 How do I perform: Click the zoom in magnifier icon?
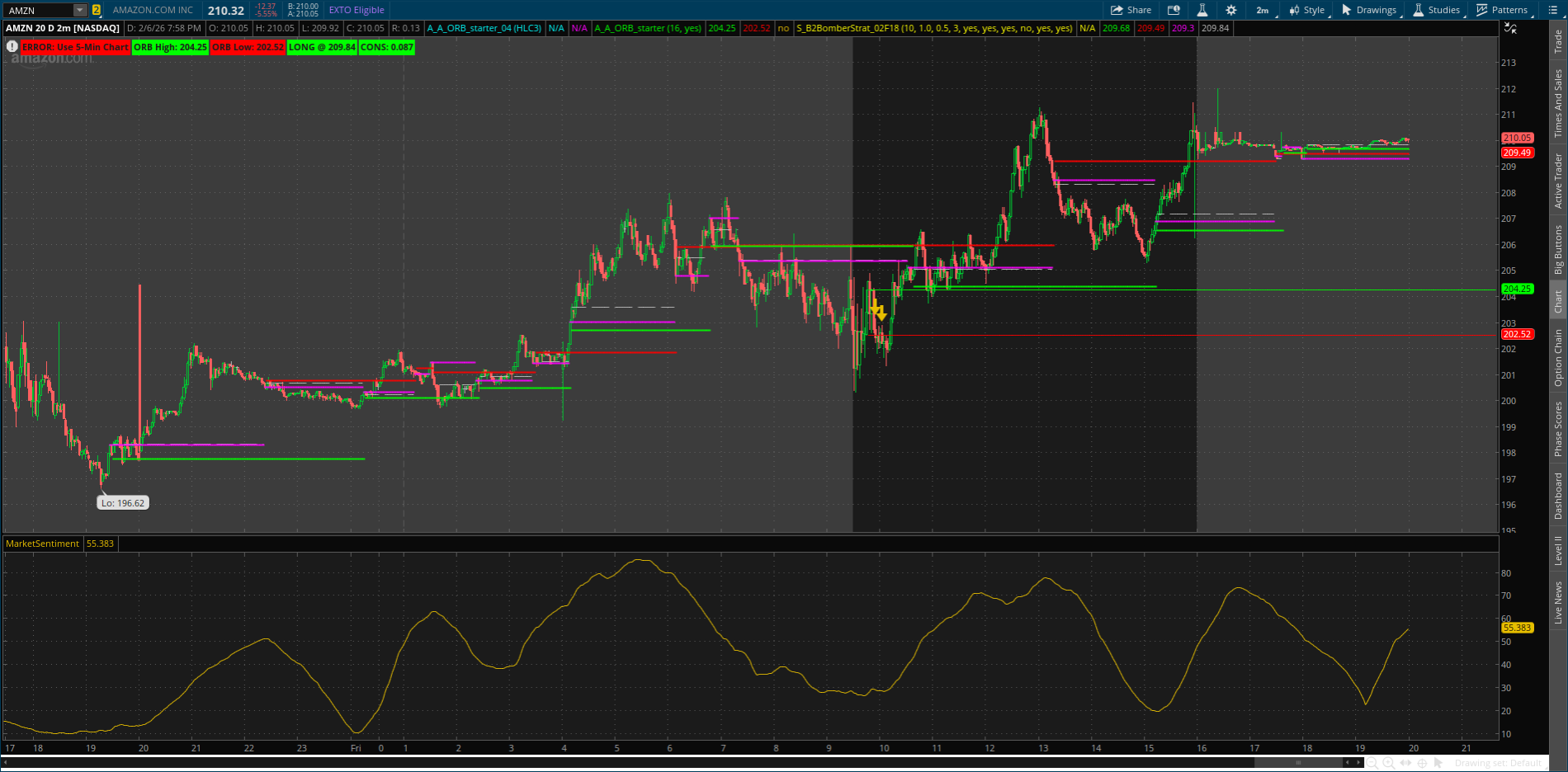click(1389, 763)
